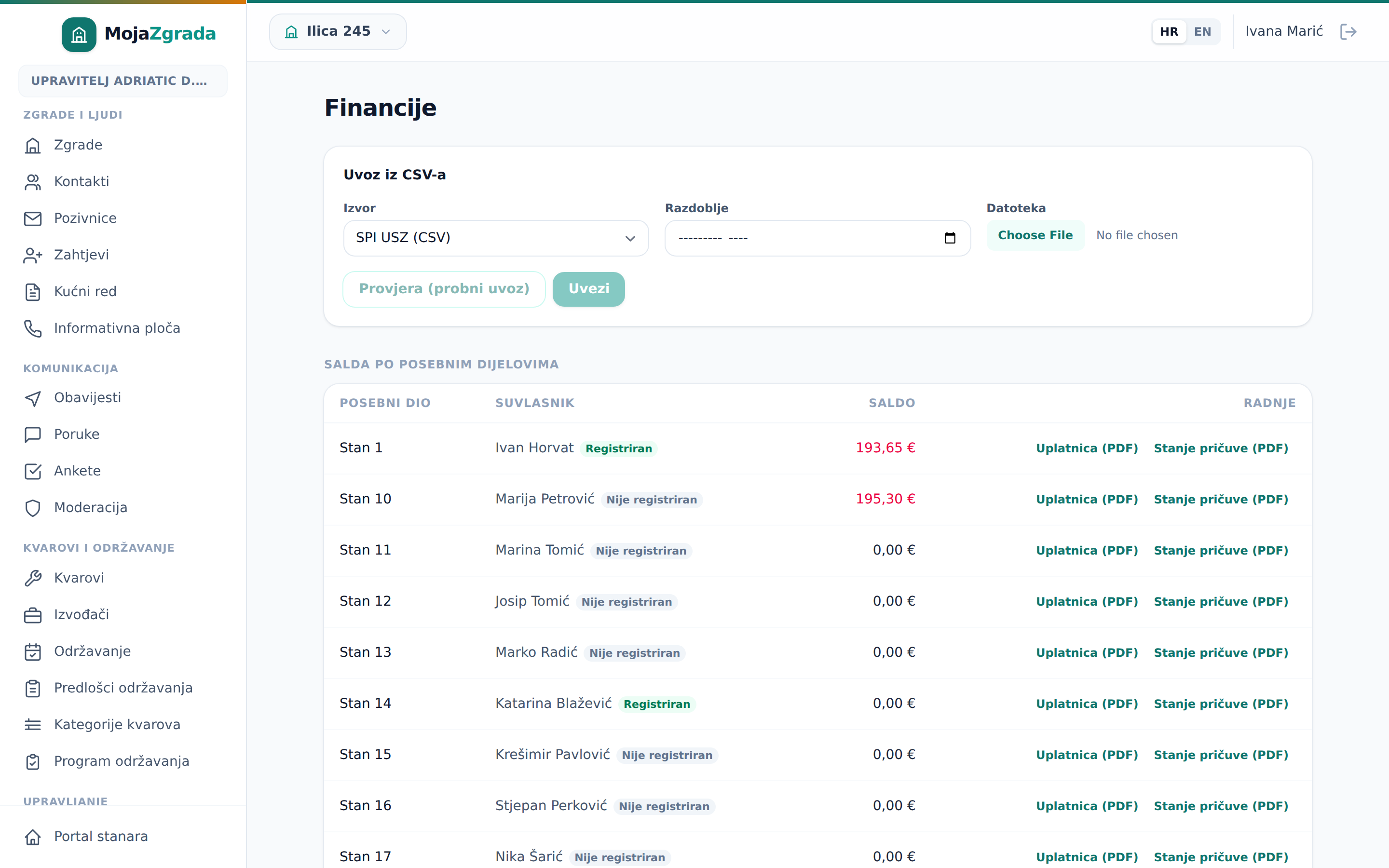Click the Marija Petrović owner name
This screenshot has width=1389, height=868.
click(545, 499)
